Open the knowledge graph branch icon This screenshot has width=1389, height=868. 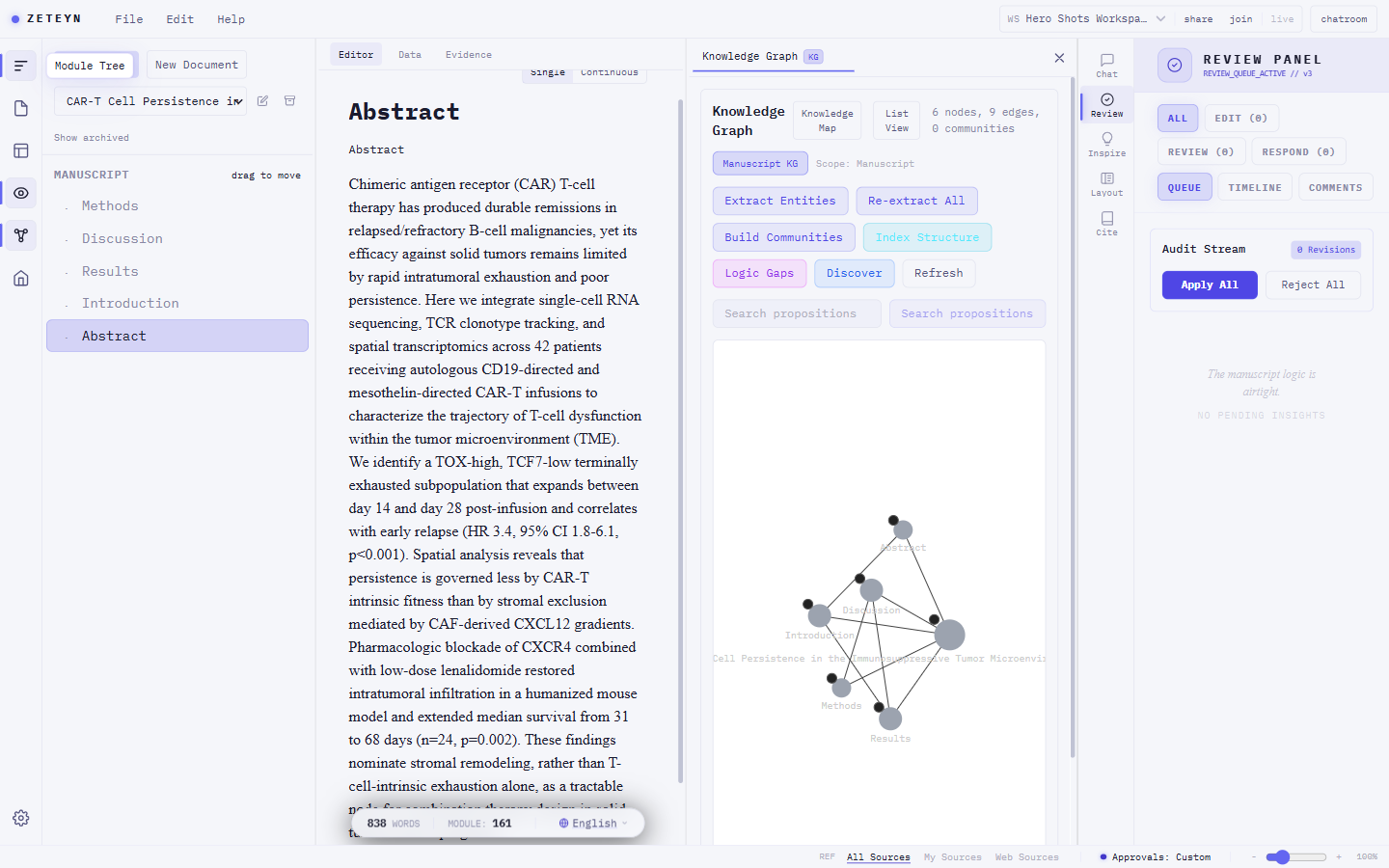20,235
